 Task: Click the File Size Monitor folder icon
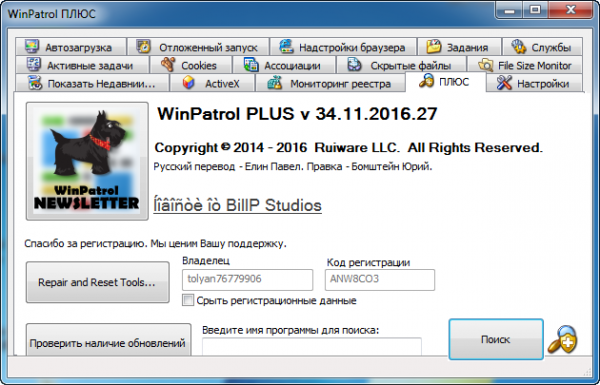click(486, 65)
